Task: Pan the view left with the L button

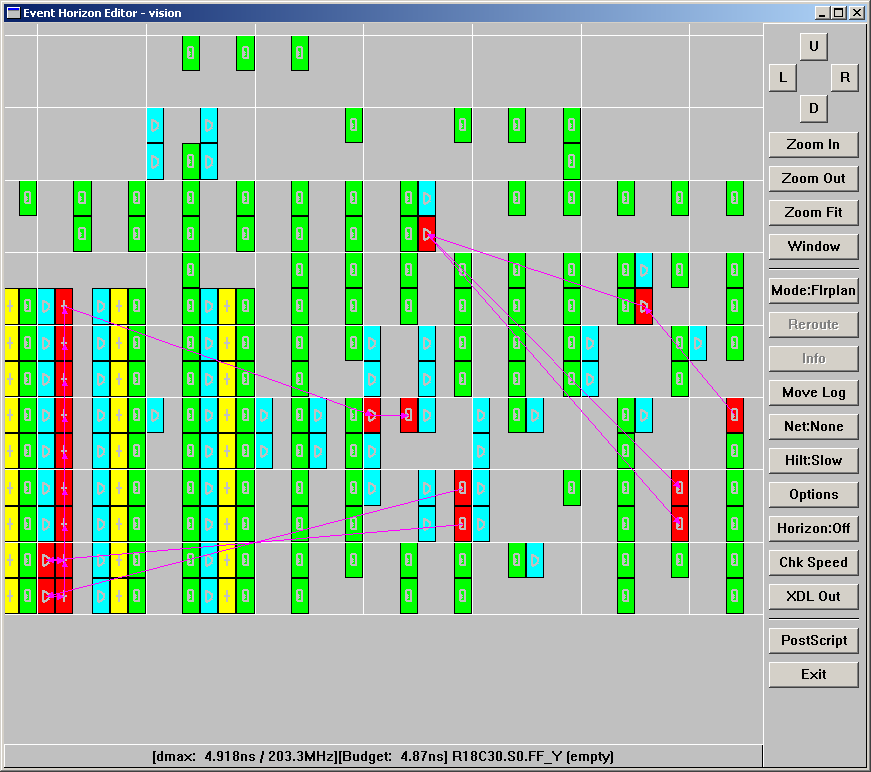Action: click(783, 77)
